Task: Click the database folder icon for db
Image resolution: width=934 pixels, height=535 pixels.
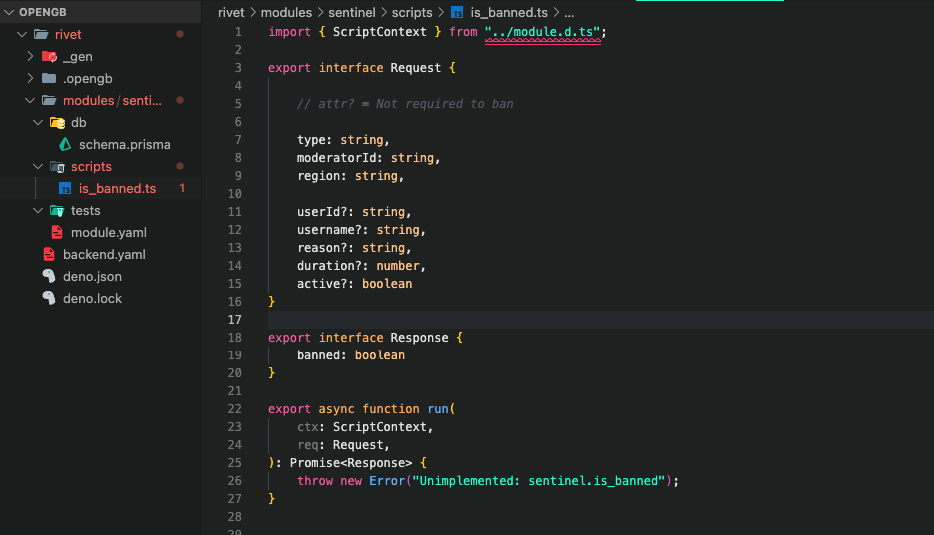Action: tap(57, 123)
